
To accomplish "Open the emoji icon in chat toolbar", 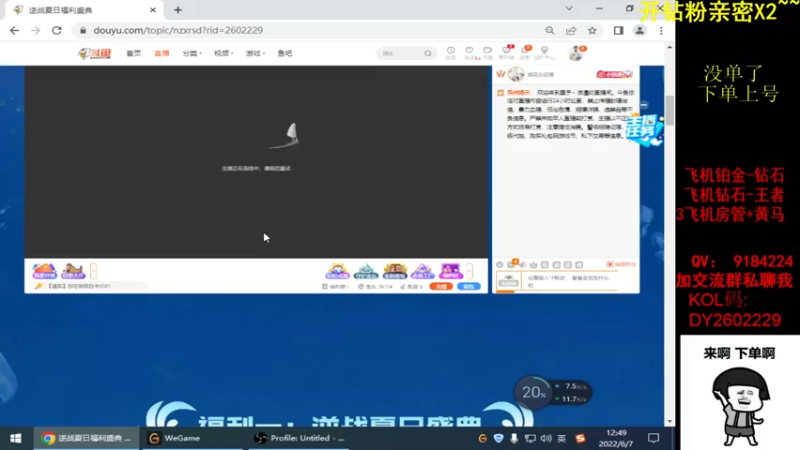I will (499, 265).
